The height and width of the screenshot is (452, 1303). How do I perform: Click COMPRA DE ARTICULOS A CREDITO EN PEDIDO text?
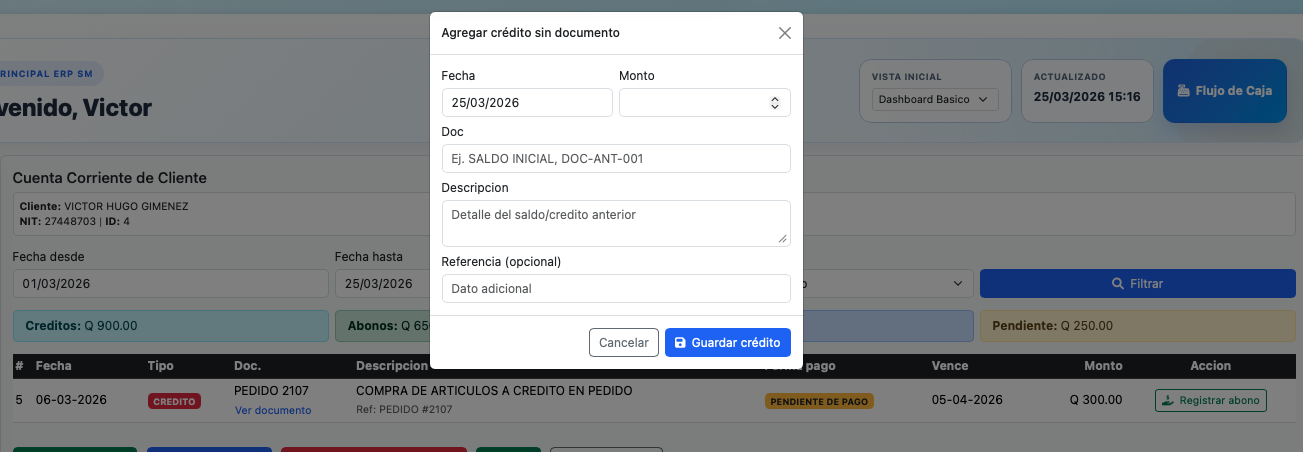tap(494, 390)
